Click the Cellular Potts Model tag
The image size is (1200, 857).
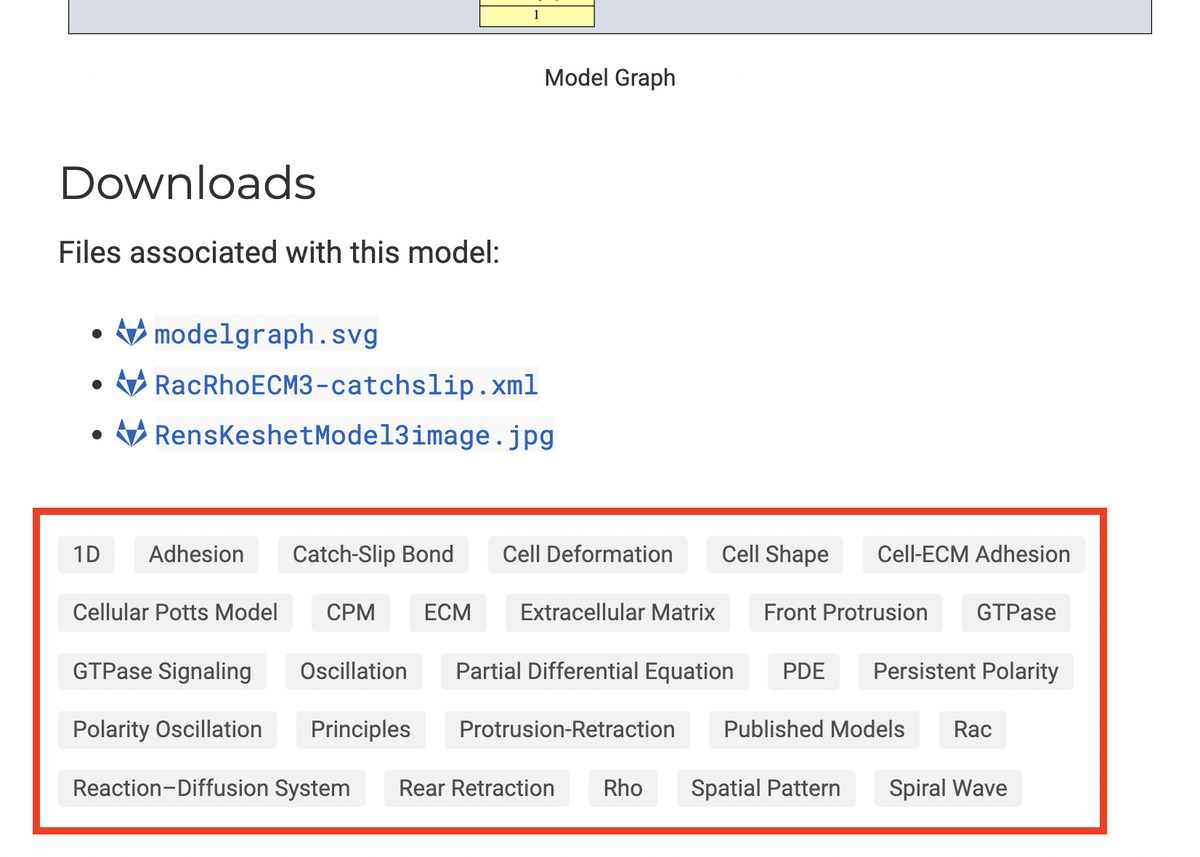pyautogui.click(x=175, y=612)
